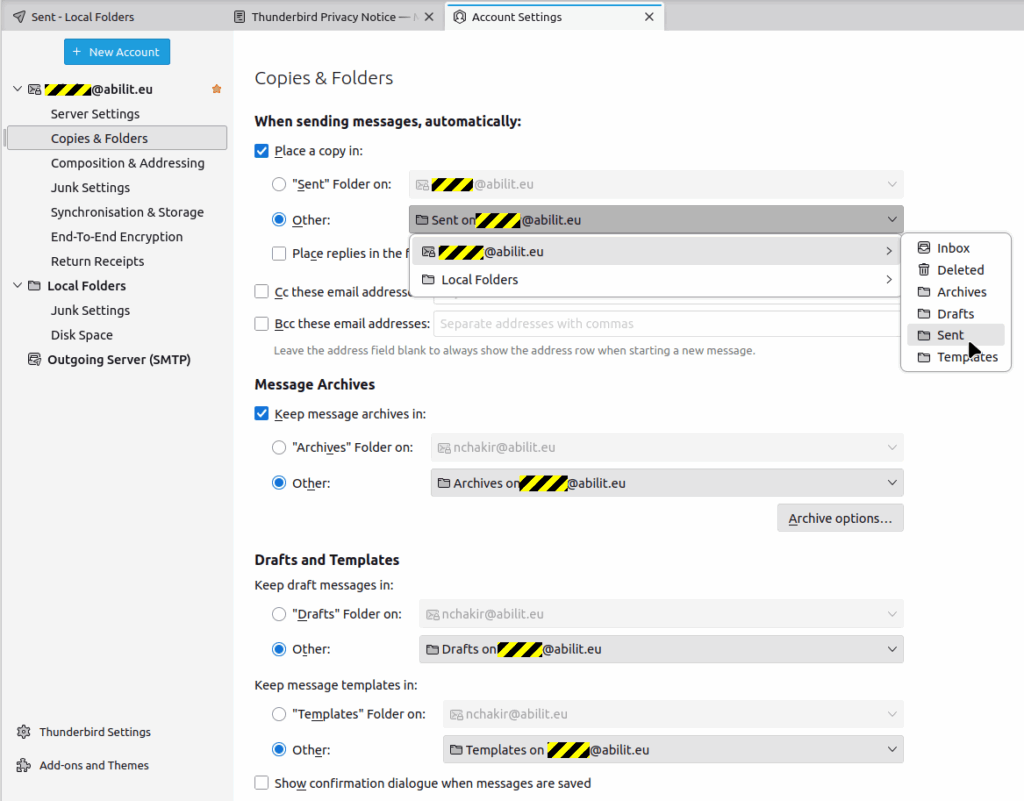Collapse the Local Folders tree in sidebar
Screen dimensions: 1024x801
(x=17, y=286)
